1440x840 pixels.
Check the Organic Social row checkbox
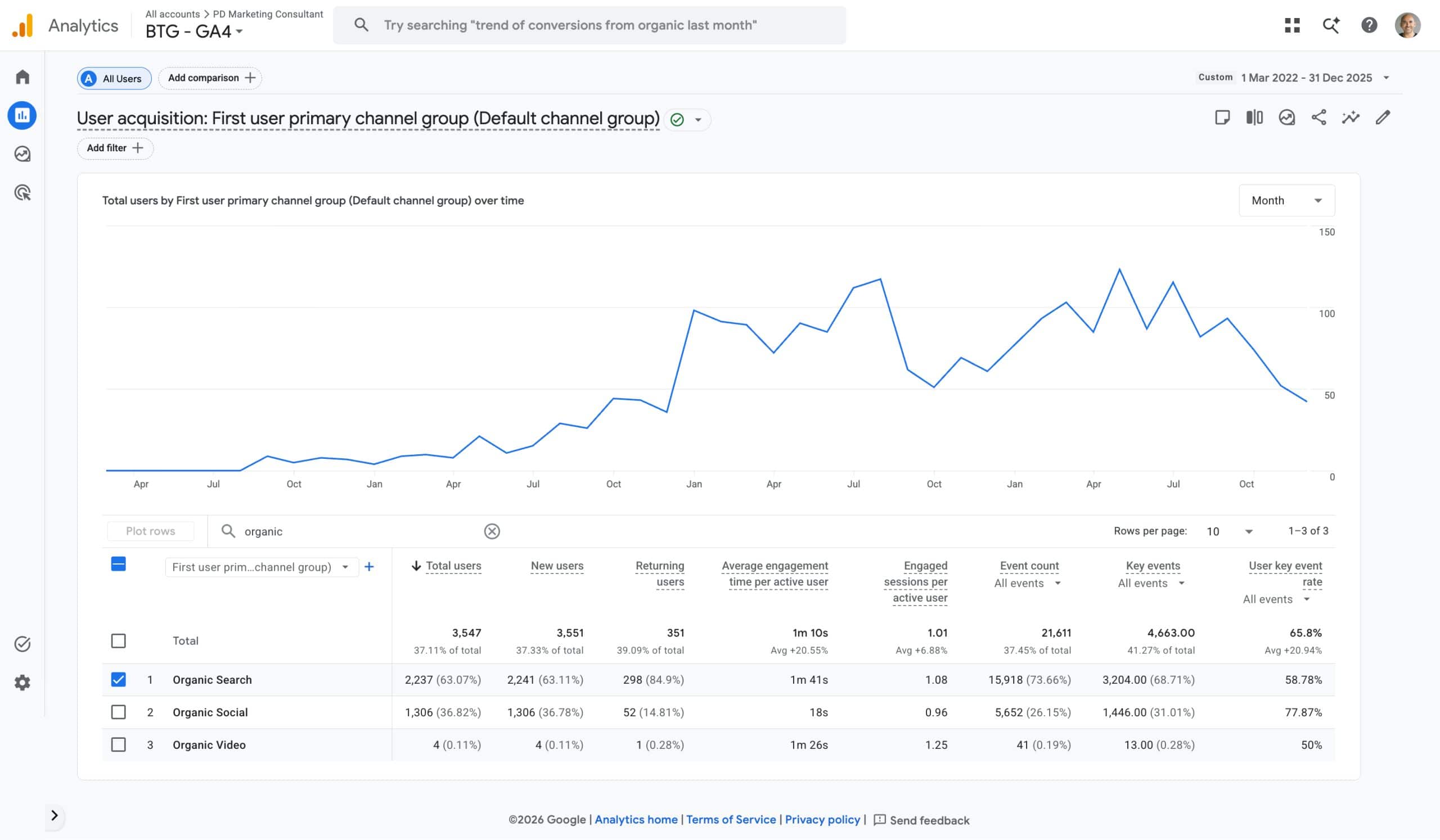118,713
